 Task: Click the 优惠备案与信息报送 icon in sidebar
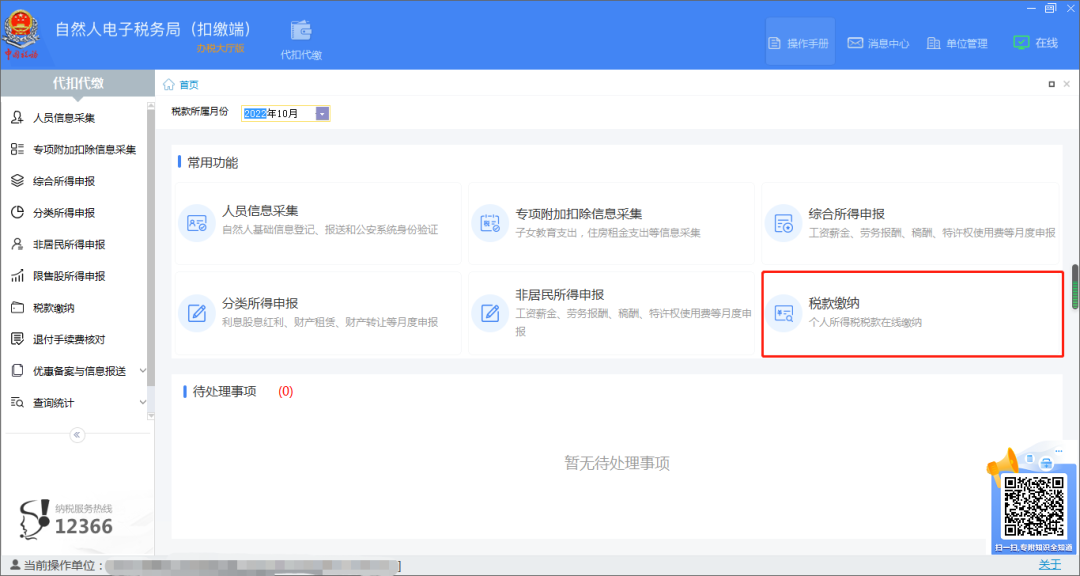point(17,371)
